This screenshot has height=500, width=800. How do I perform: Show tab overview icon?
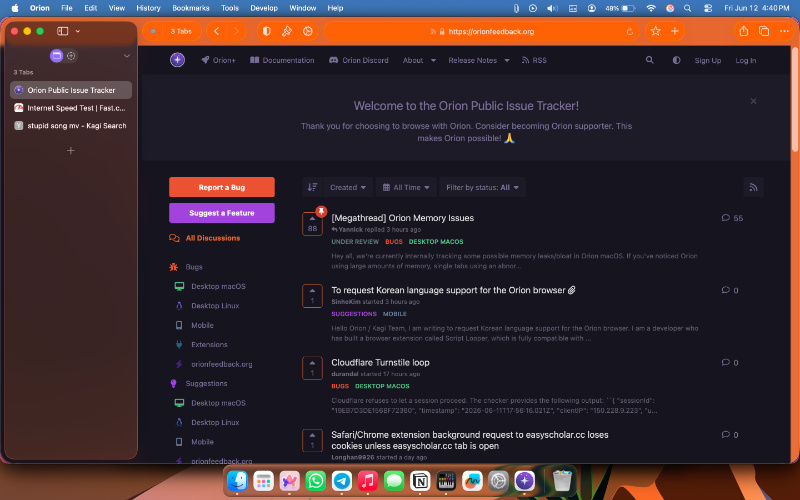pyautogui.click(x=764, y=31)
